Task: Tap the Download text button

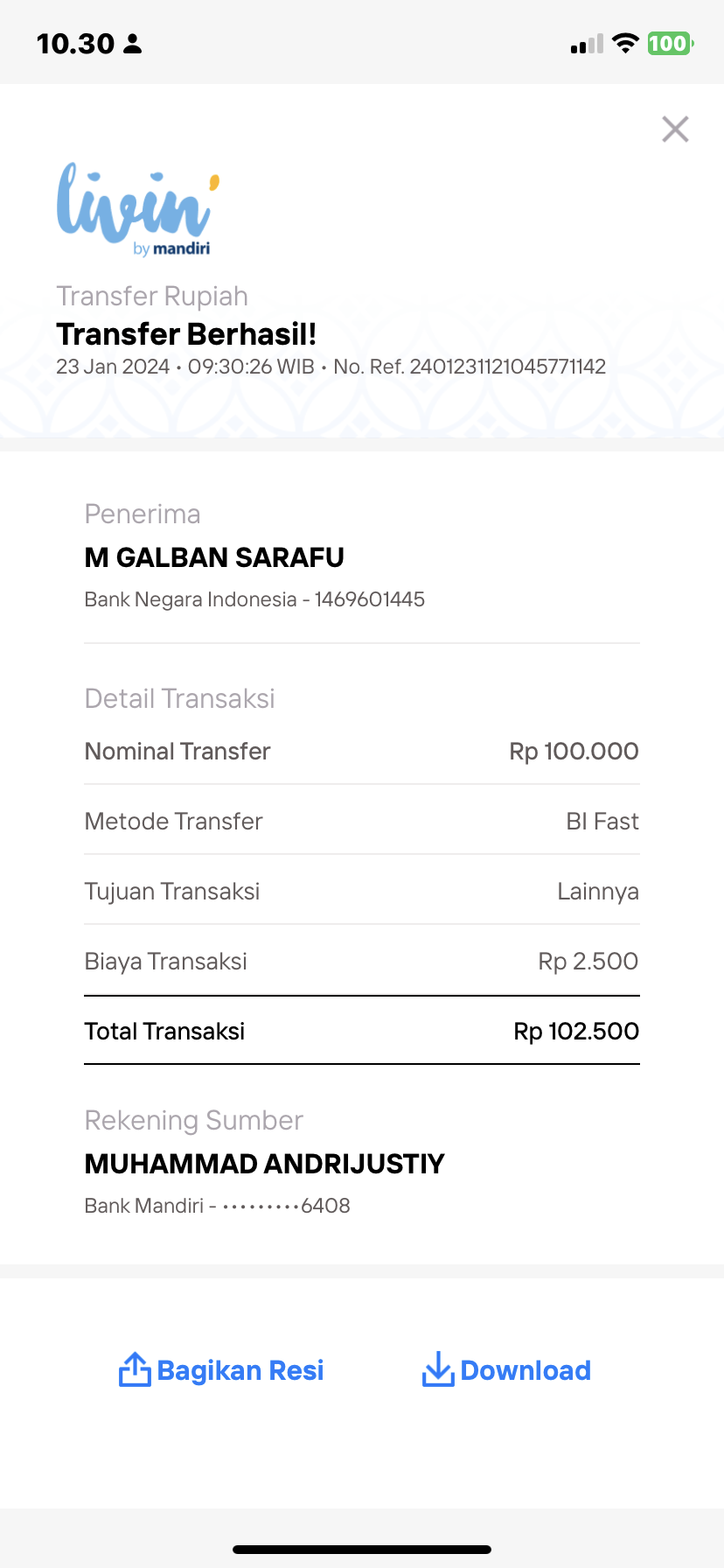Action: click(x=526, y=1370)
